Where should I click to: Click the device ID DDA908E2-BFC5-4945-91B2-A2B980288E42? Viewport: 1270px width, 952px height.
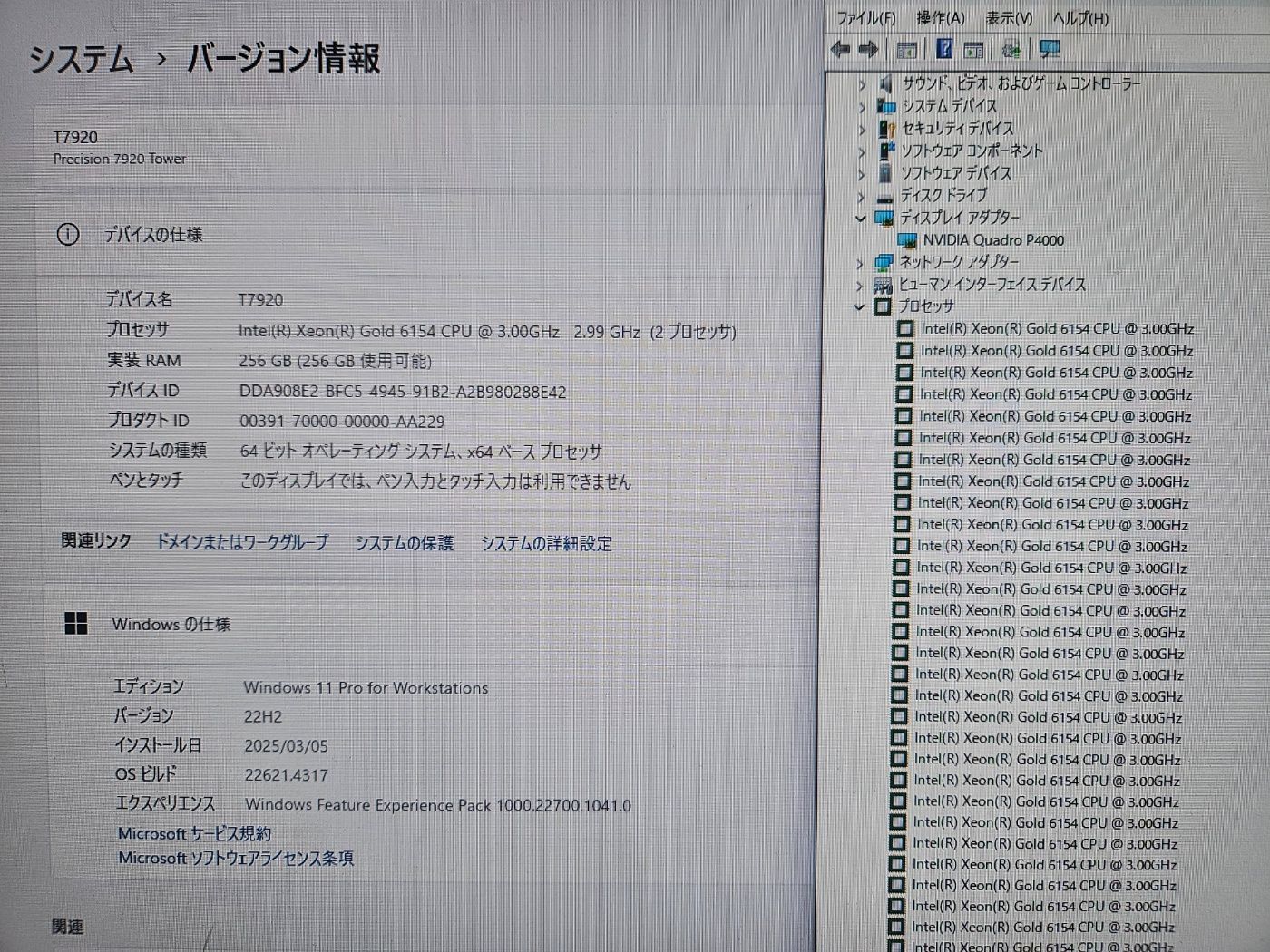point(403,392)
